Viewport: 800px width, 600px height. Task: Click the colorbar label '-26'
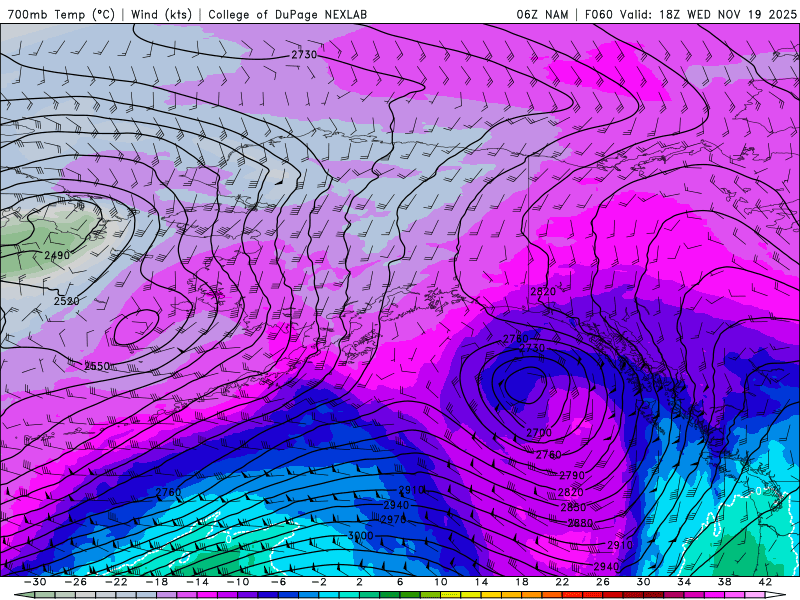pyautogui.click(x=76, y=582)
